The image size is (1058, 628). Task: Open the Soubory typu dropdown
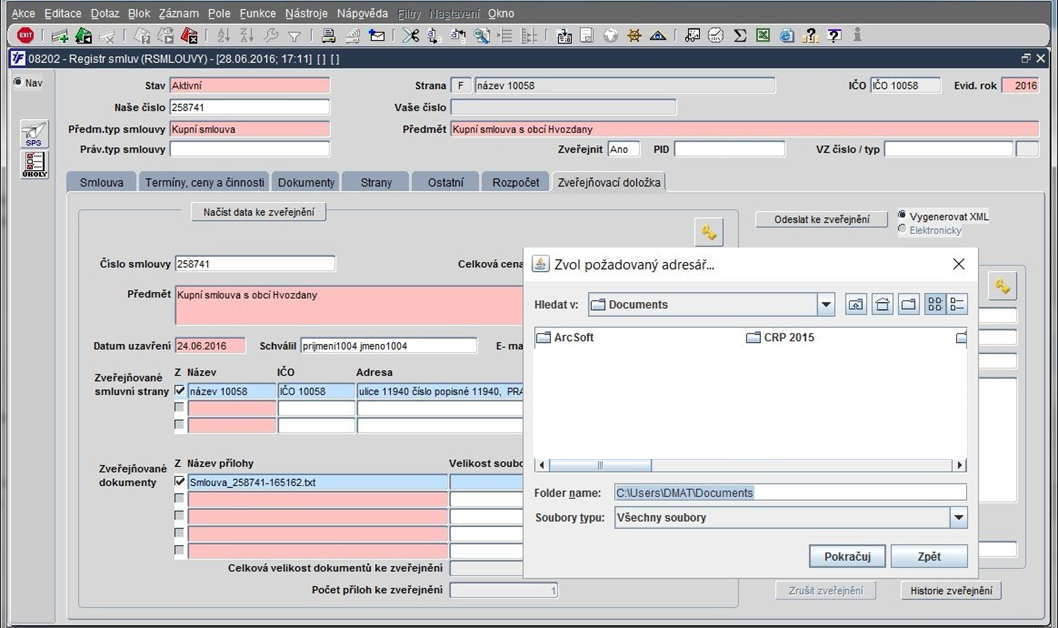tap(958, 517)
